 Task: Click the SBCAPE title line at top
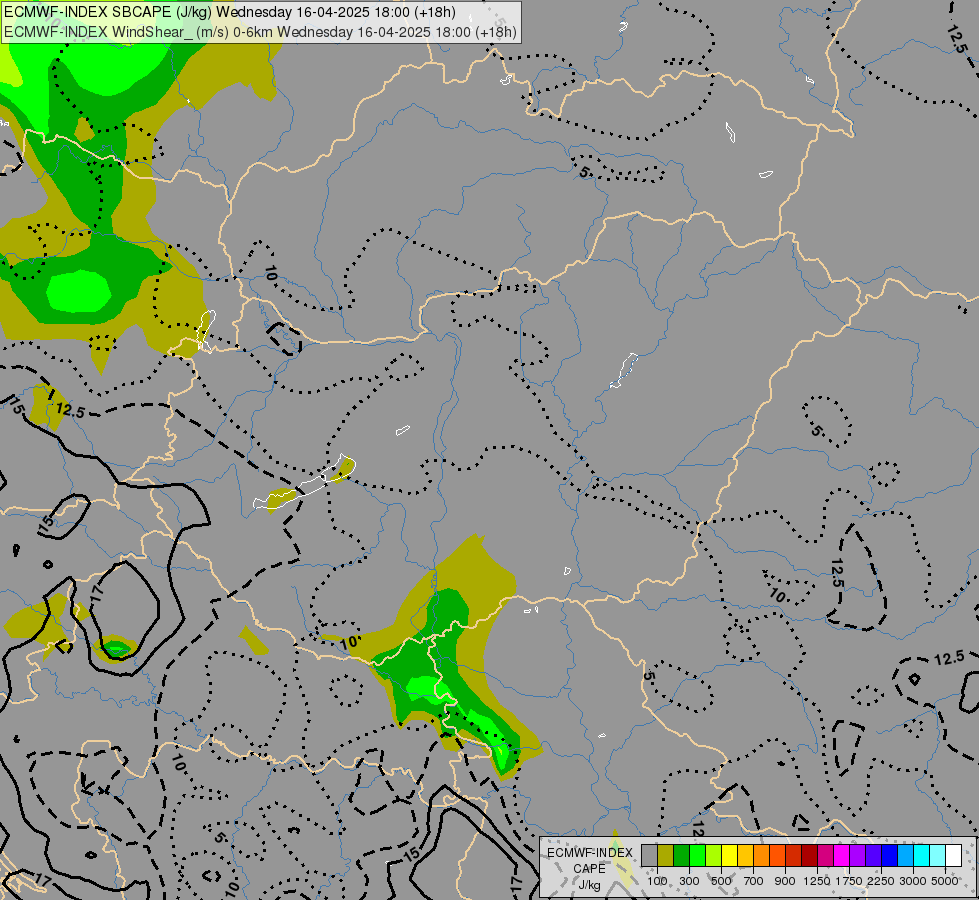pos(230,12)
